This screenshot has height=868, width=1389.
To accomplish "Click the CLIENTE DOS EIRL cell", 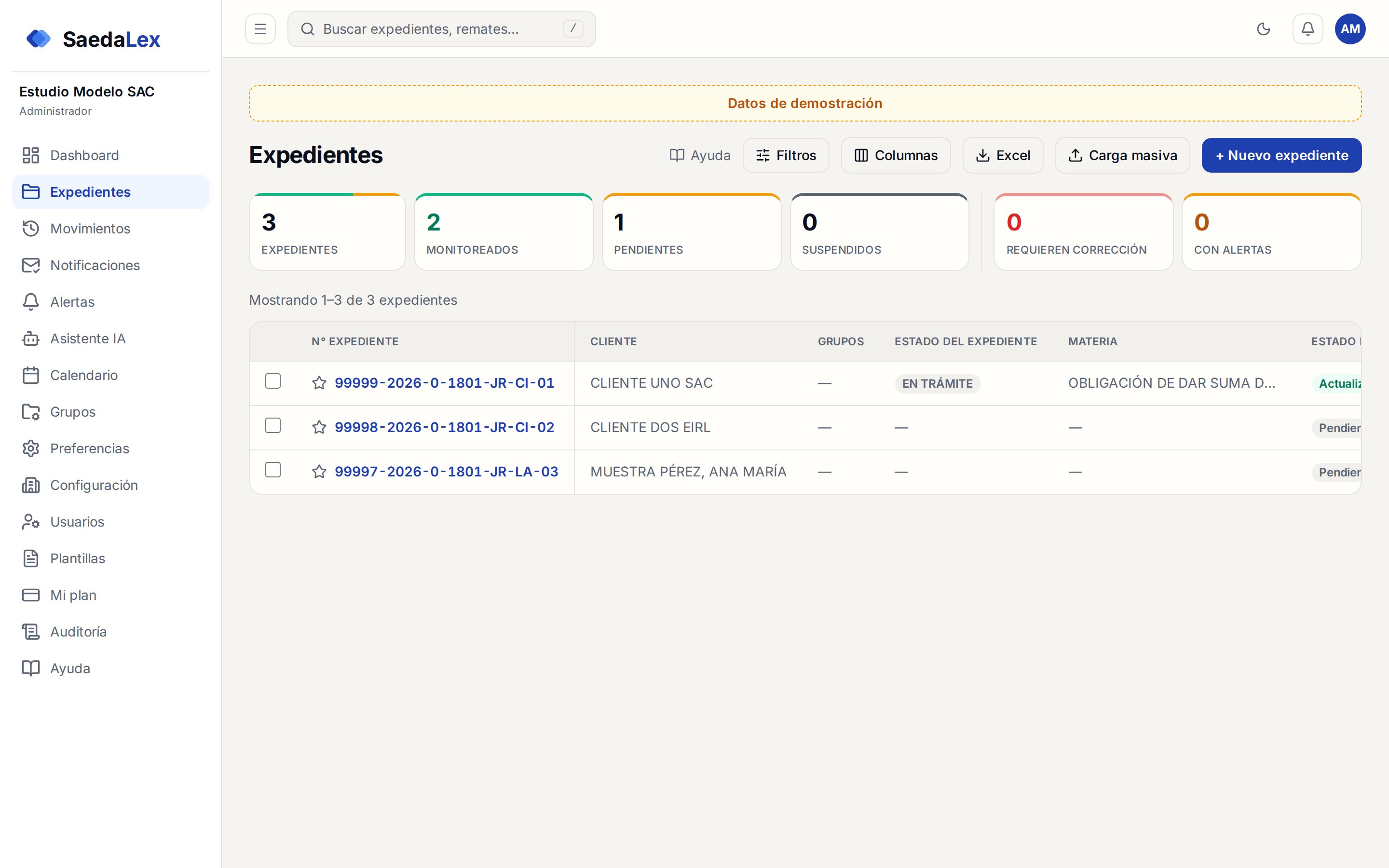I will click(x=650, y=427).
